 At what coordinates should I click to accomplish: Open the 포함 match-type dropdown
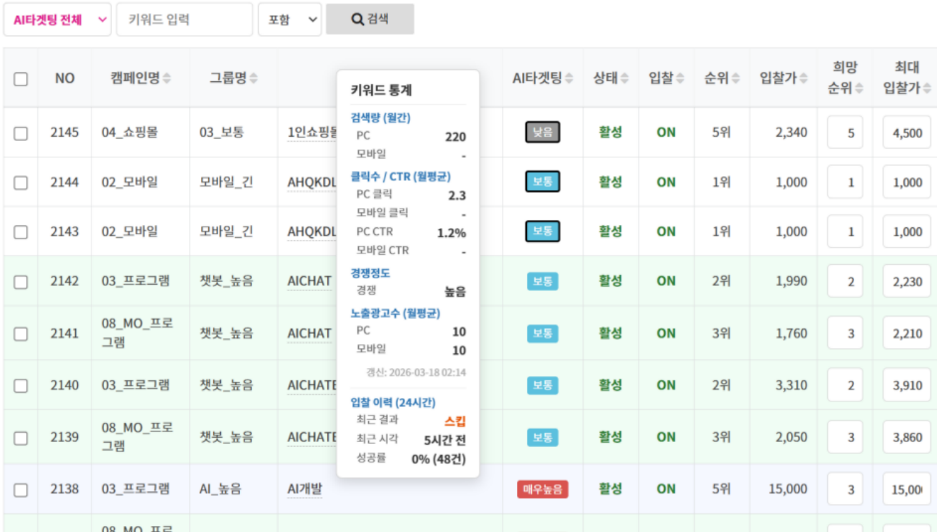pyautogui.click(x=290, y=20)
